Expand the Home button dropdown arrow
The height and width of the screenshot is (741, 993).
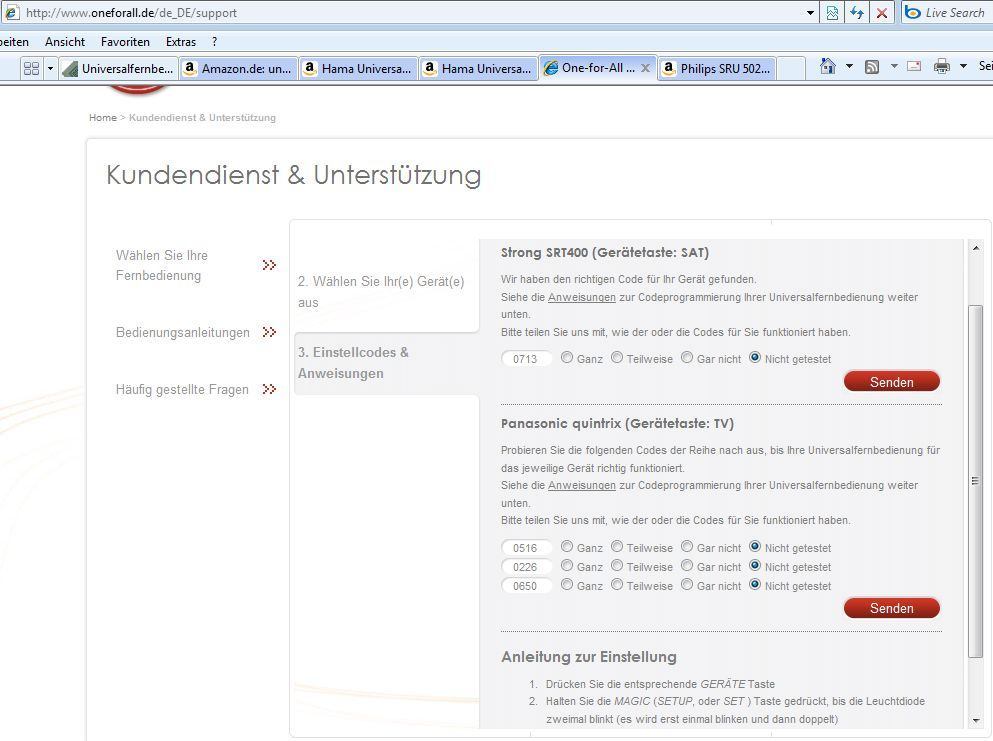point(849,66)
